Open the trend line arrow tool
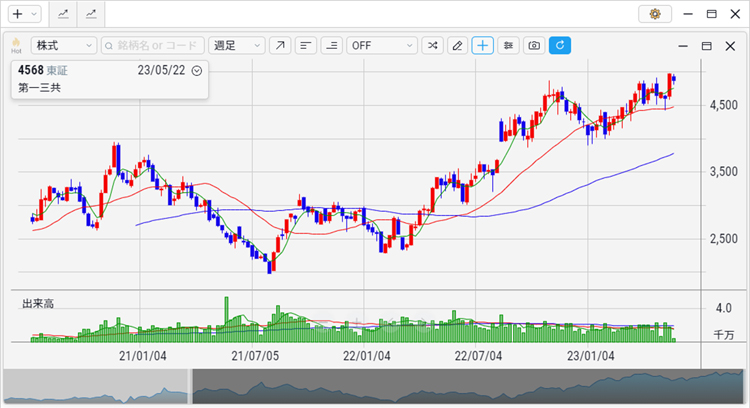This screenshot has height=408, width=750. 280,46
